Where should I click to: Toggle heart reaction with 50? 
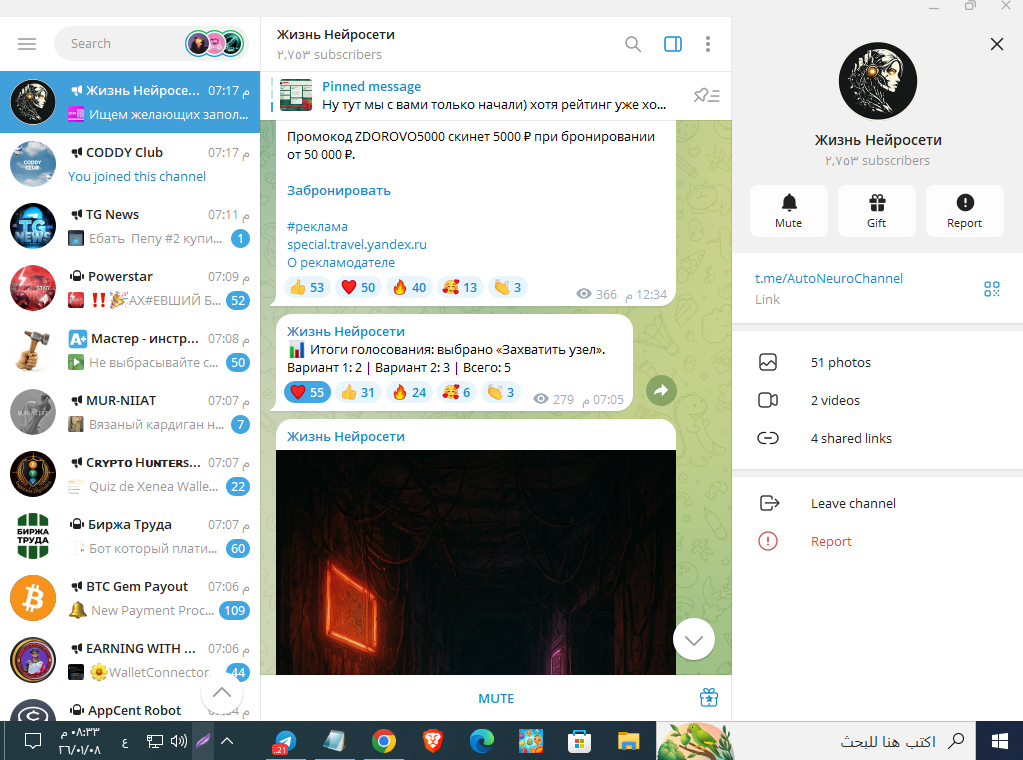click(359, 287)
